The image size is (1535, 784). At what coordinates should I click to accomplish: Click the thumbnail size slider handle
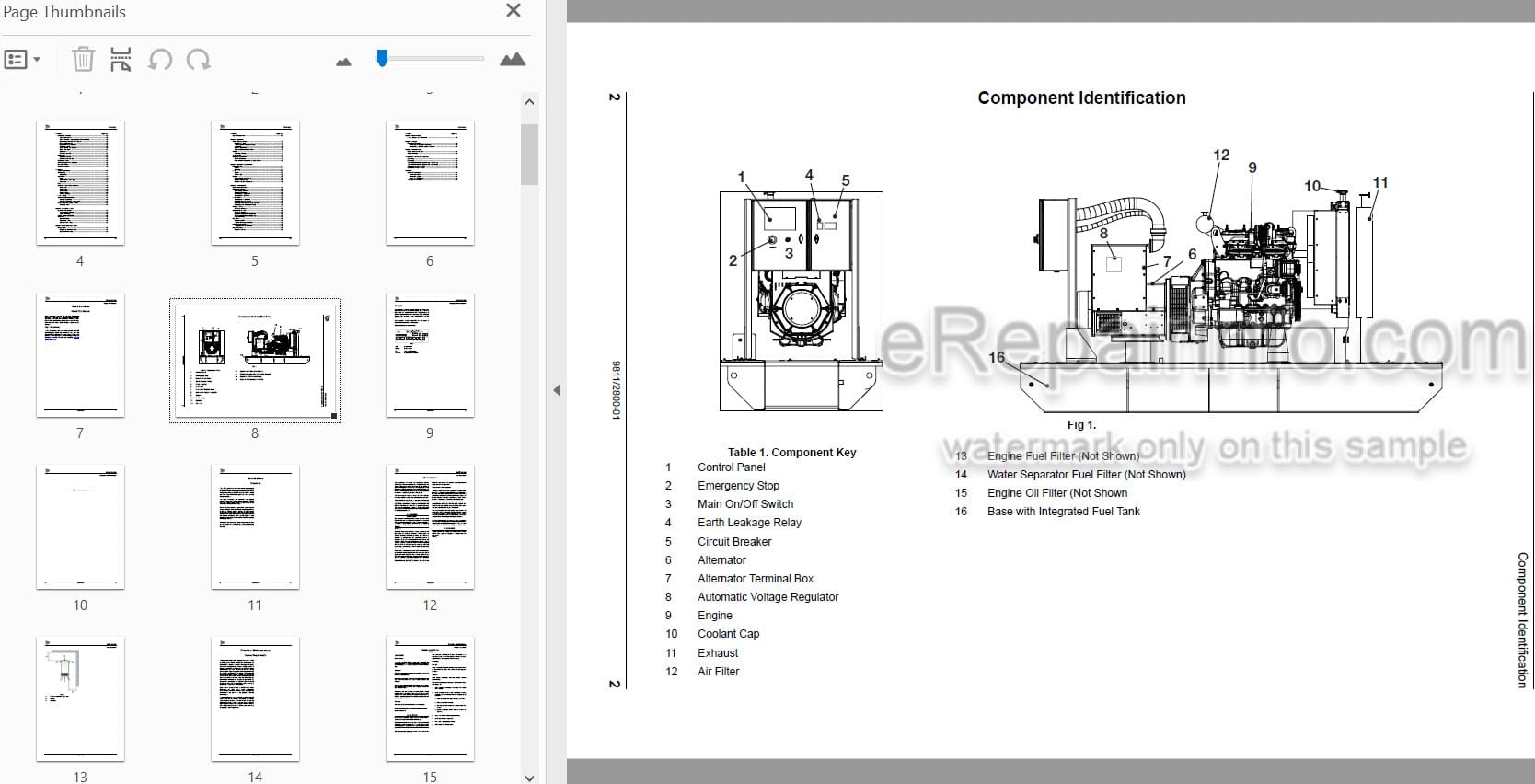pyautogui.click(x=382, y=58)
